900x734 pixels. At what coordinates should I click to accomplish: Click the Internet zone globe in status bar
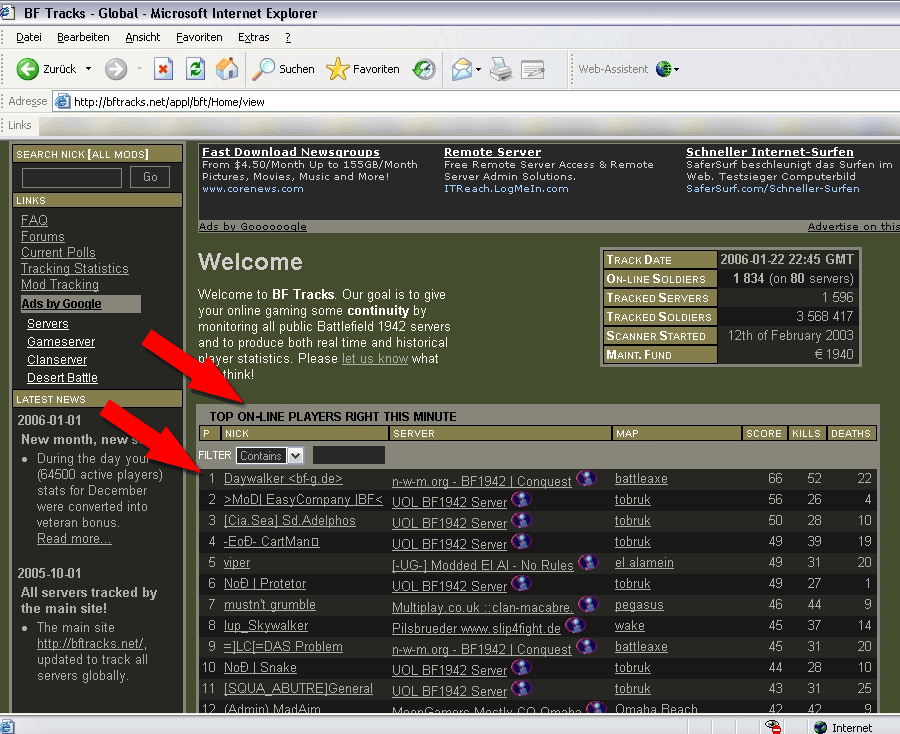[820, 727]
